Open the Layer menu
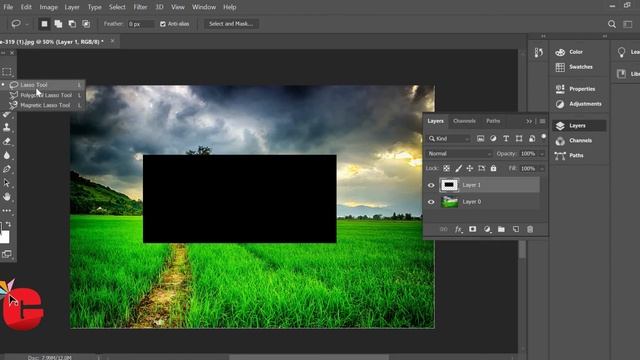 tap(72, 7)
